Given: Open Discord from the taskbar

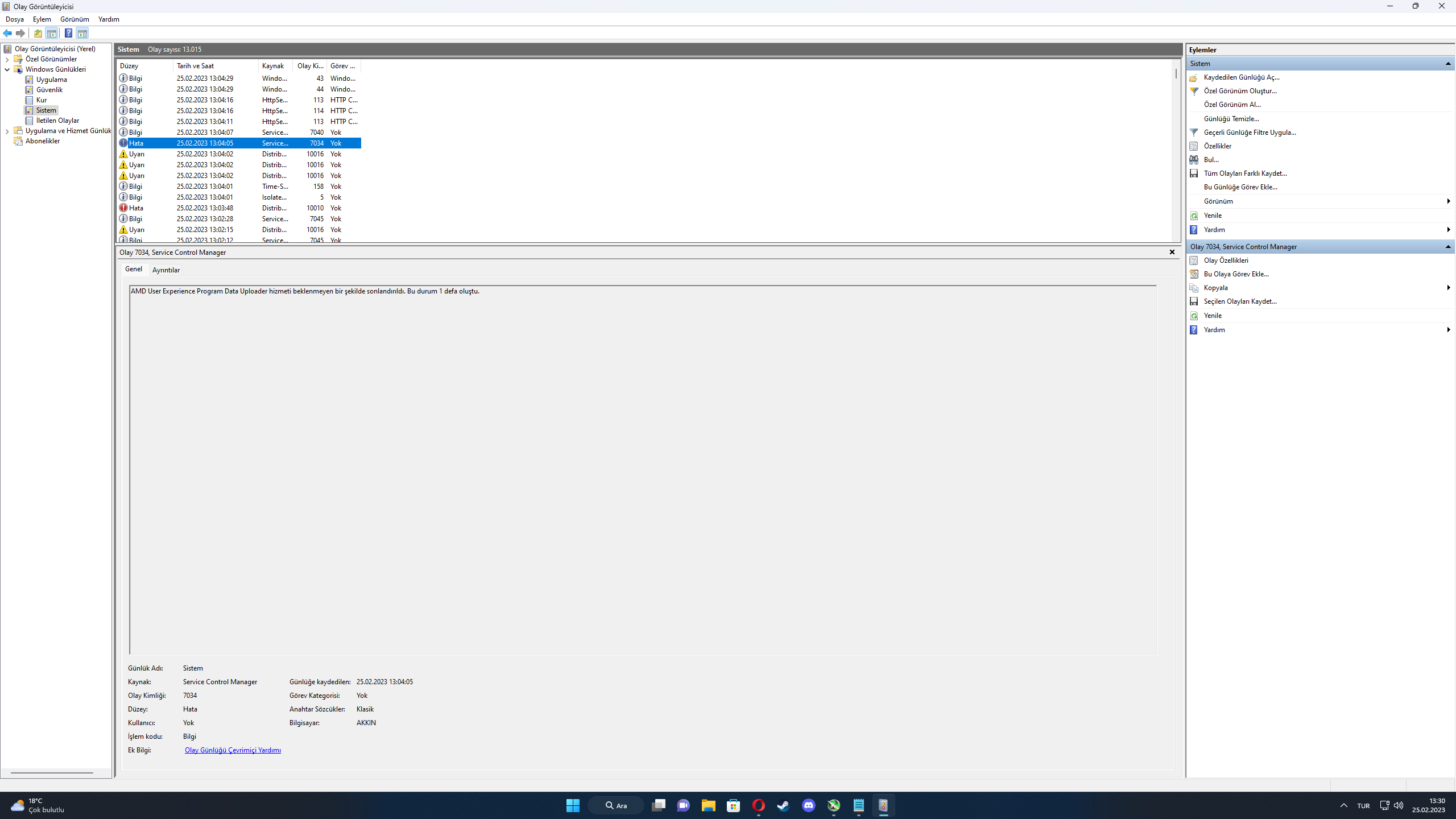Looking at the screenshot, I should click(x=808, y=805).
